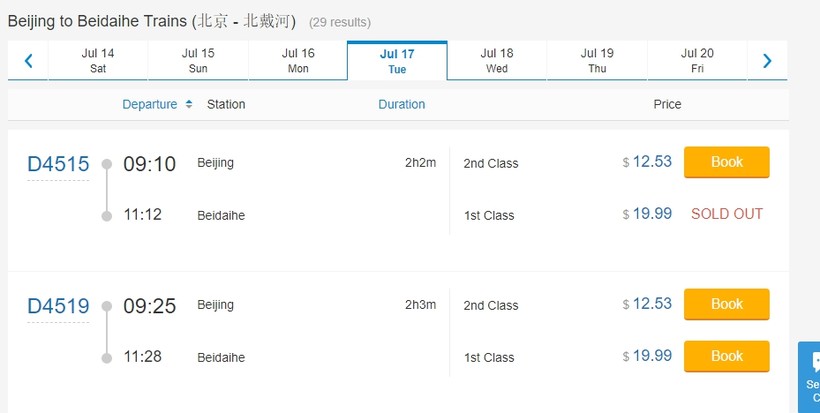Image resolution: width=820 pixels, height=413 pixels.
Task: Book D4515 2nd Class ticket
Action: [726, 162]
